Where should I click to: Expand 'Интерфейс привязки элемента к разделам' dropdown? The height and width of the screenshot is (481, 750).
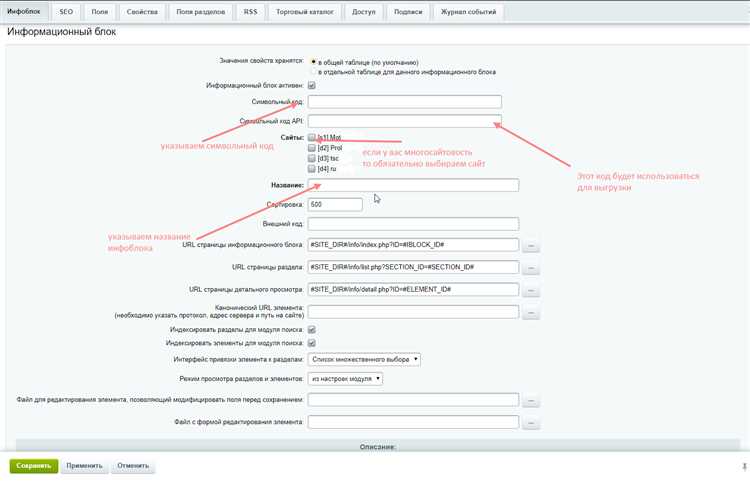(364, 359)
